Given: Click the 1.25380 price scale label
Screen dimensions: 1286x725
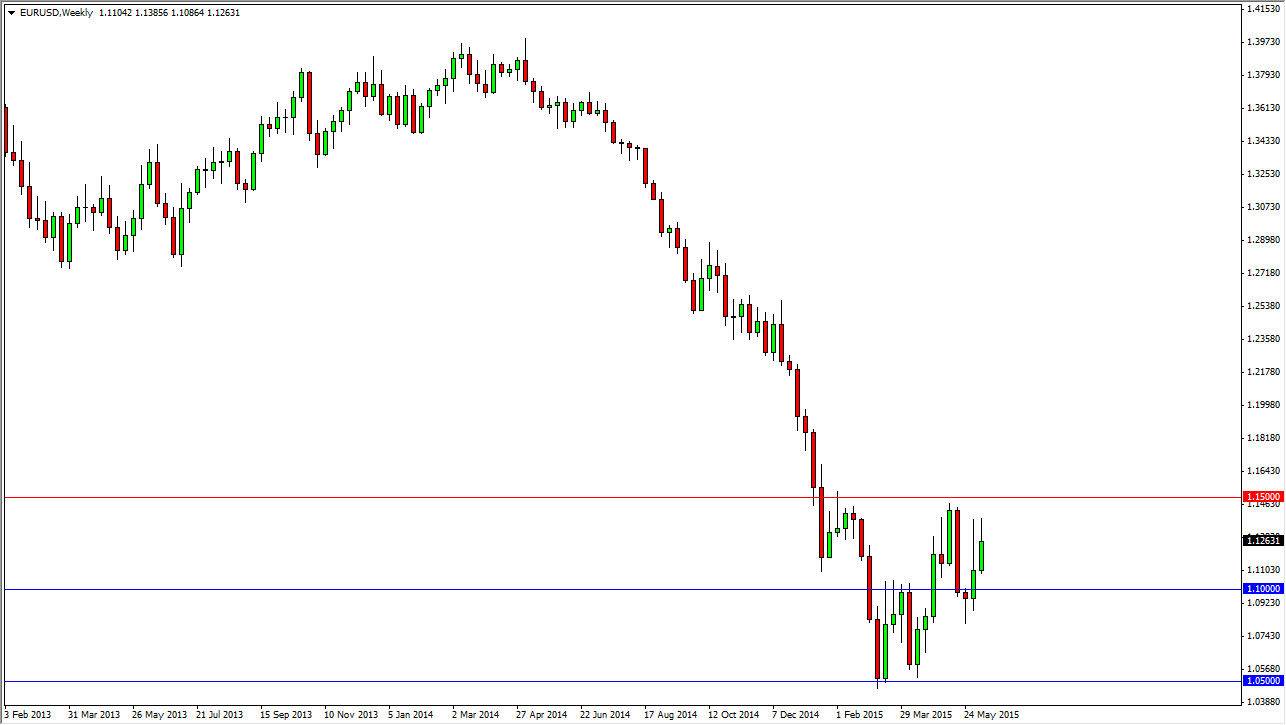Looking at the screenshot, I should 1262,306.
